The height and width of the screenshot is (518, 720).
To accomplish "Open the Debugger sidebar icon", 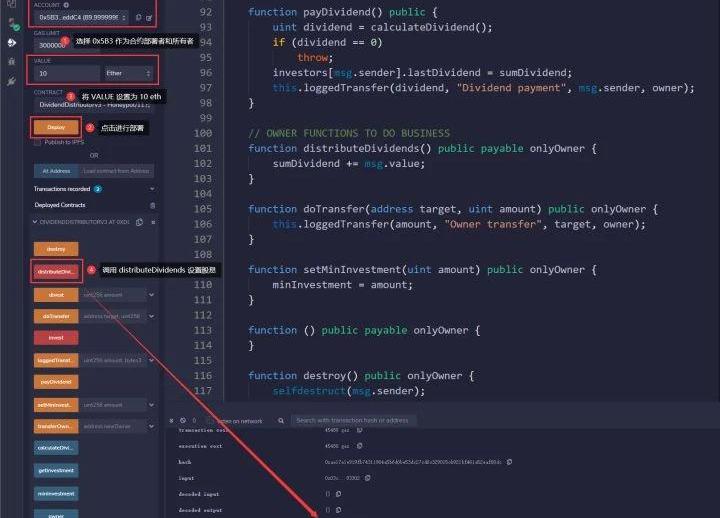I will (x=12, y=62).
